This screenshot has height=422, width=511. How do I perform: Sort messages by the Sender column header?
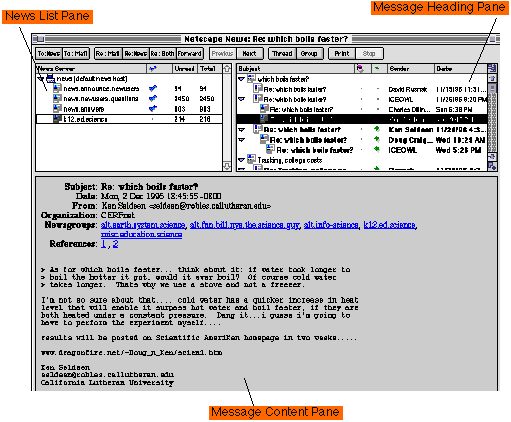(x=411, y=69)
